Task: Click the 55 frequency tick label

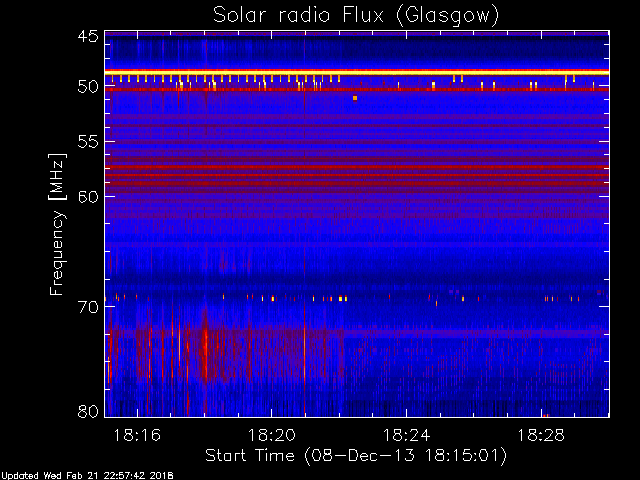Action: click(88, 142)
